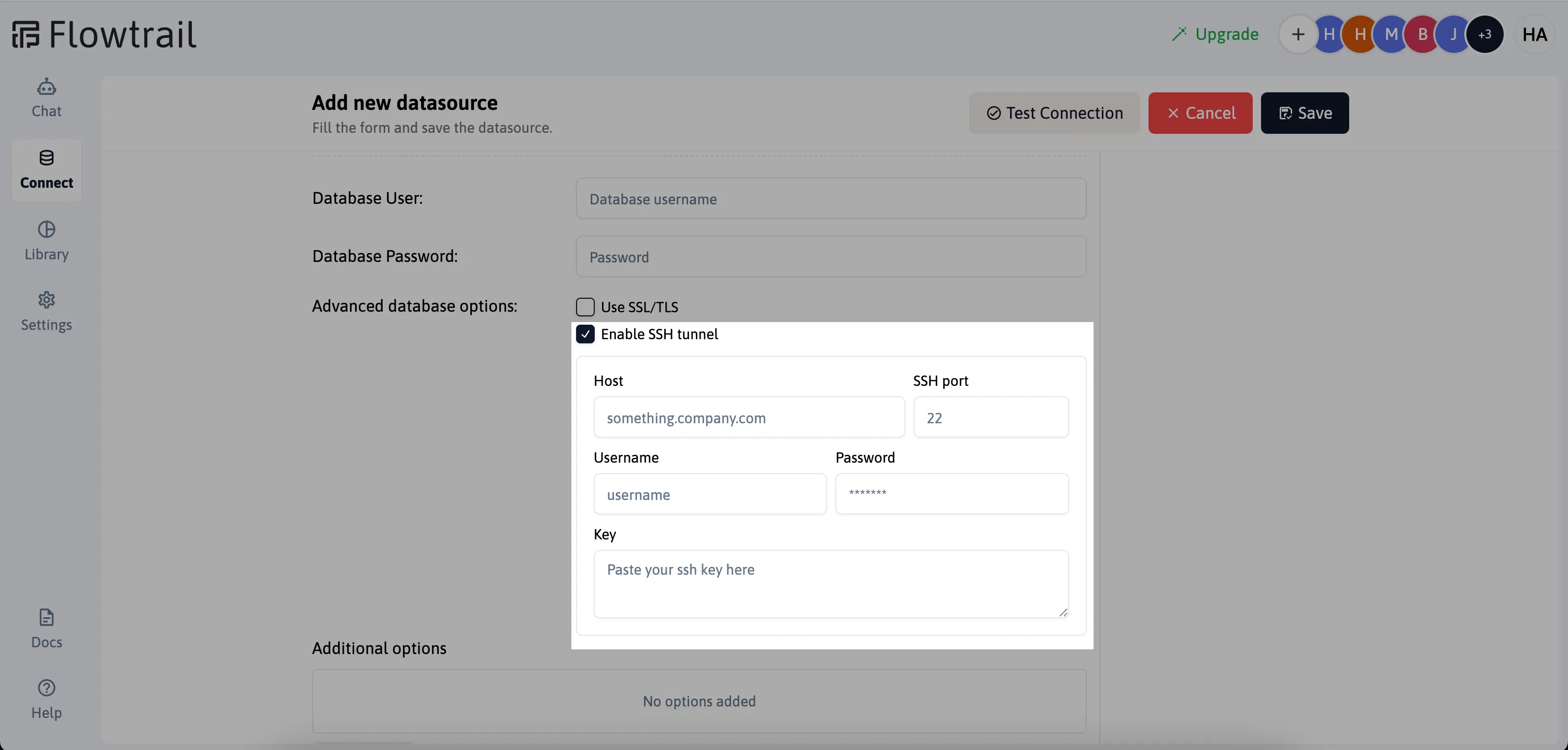
Task: Click the Key textarea resize handle
Action: click(x=1063, y=613)
